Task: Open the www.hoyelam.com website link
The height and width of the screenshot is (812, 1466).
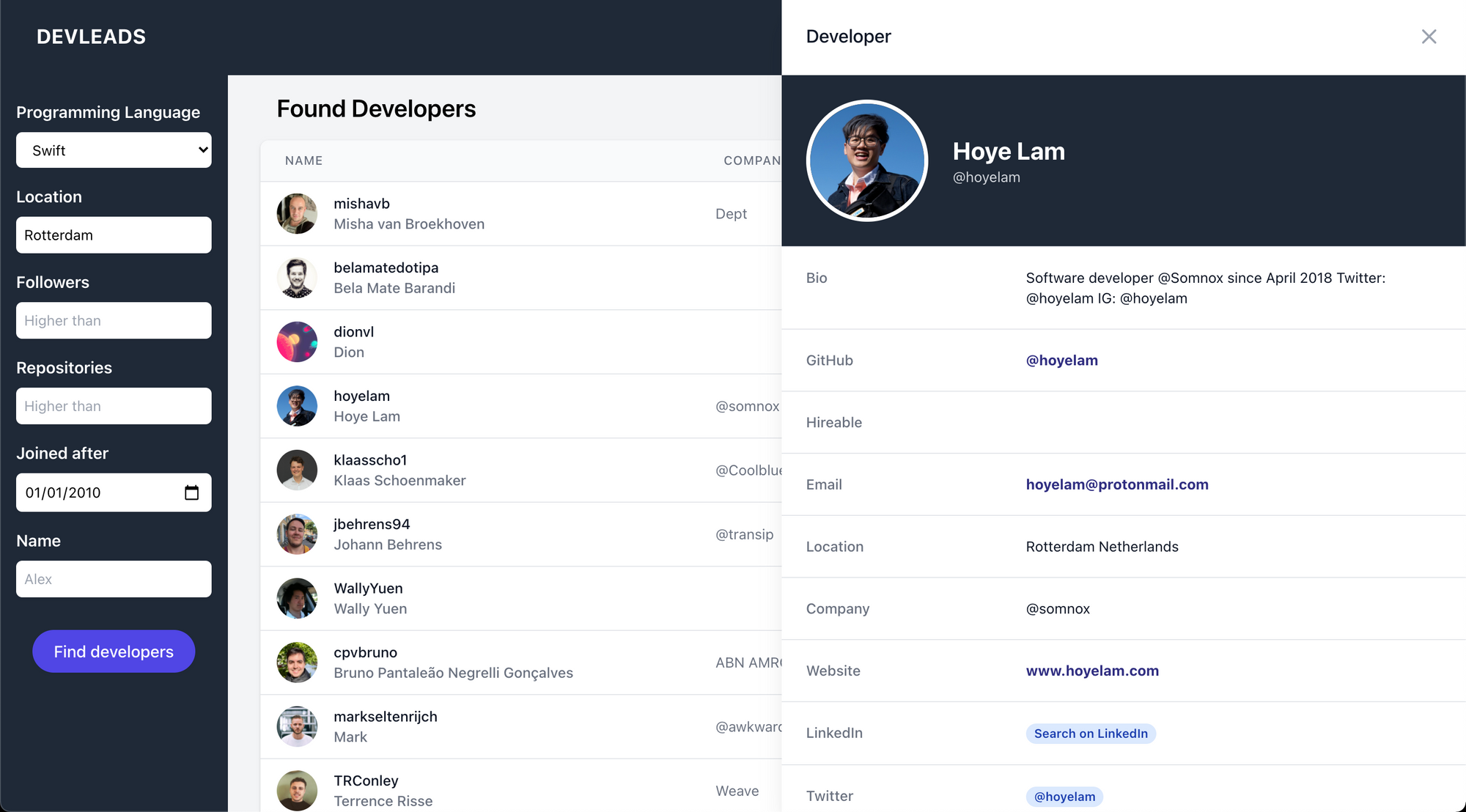Action: 1091,671
